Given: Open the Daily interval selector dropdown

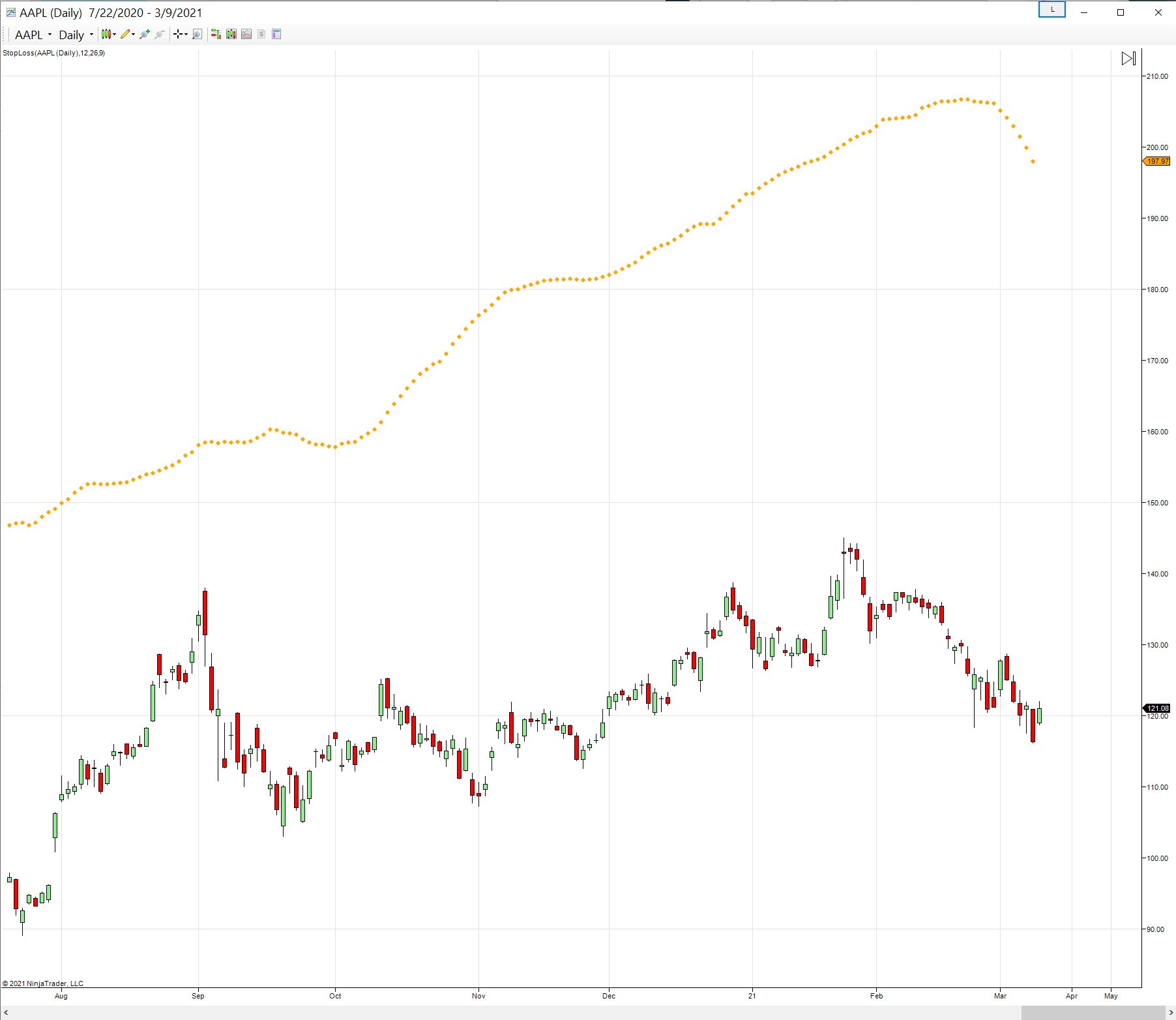Looking at the screenshot, I should point(76,35).
